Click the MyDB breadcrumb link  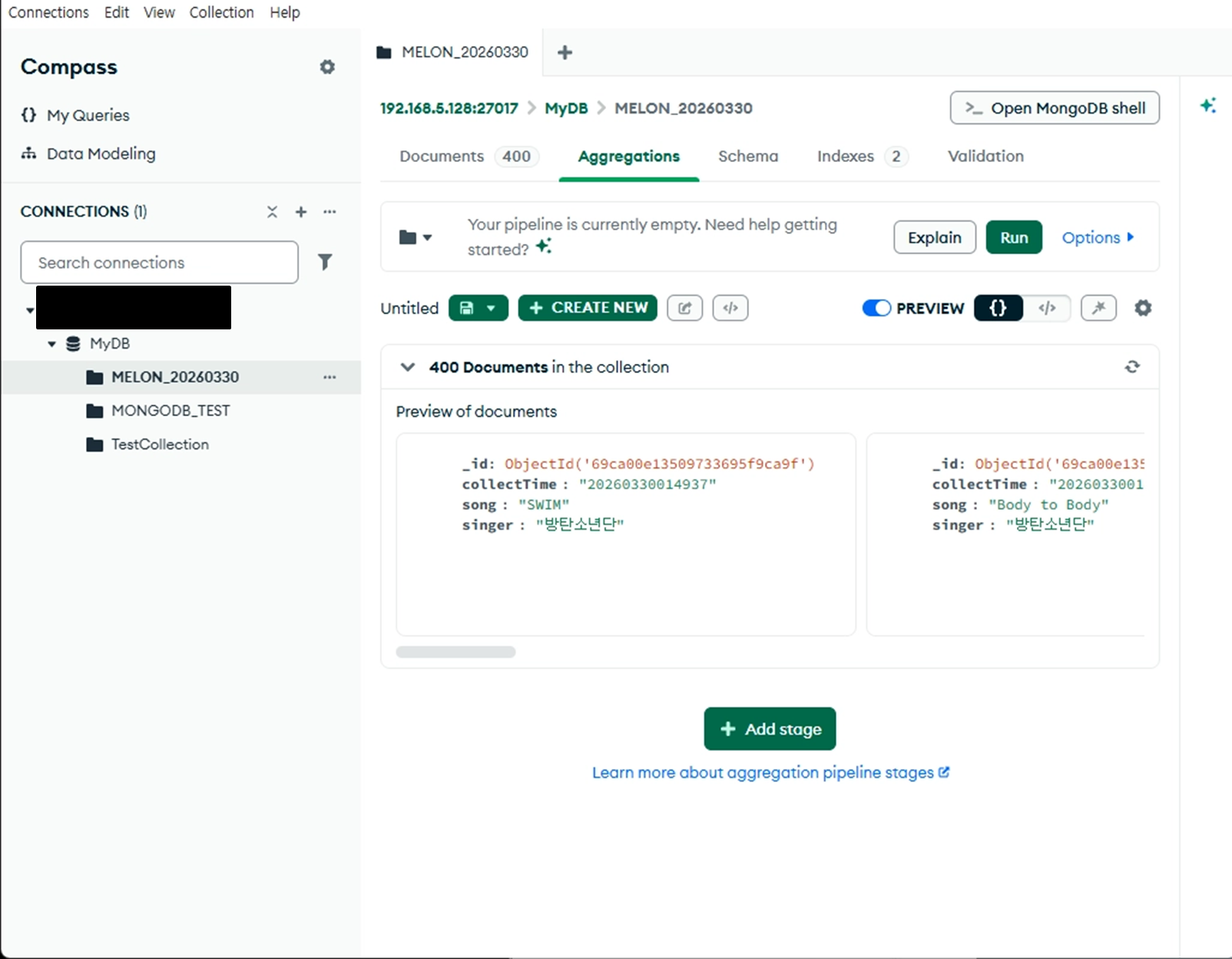(x=566, y=108)
